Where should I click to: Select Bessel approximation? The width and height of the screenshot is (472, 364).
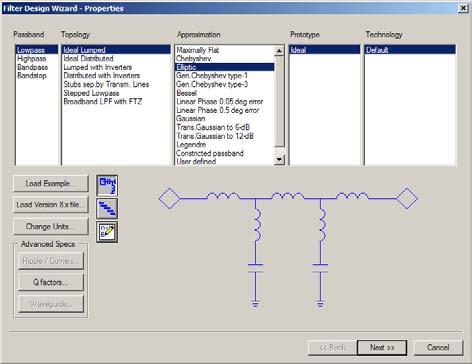[x=225, y=93]
